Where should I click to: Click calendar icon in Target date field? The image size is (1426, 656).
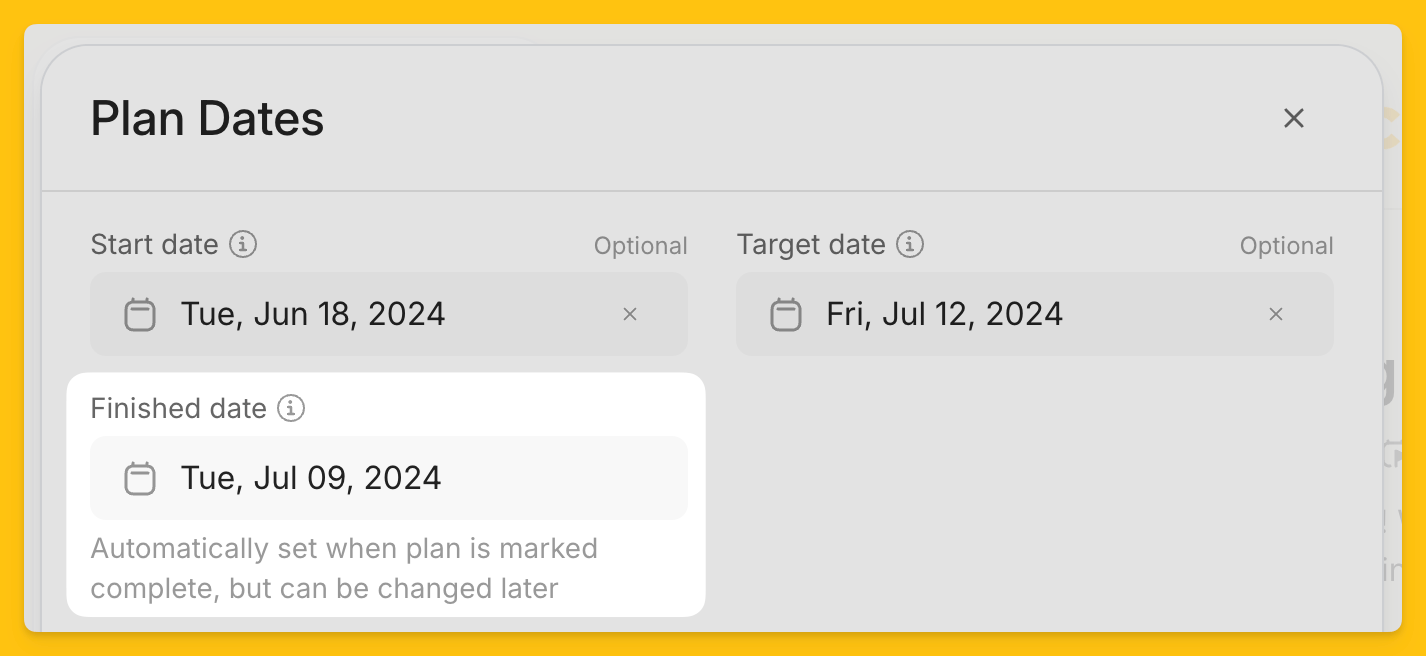(786, 314)
